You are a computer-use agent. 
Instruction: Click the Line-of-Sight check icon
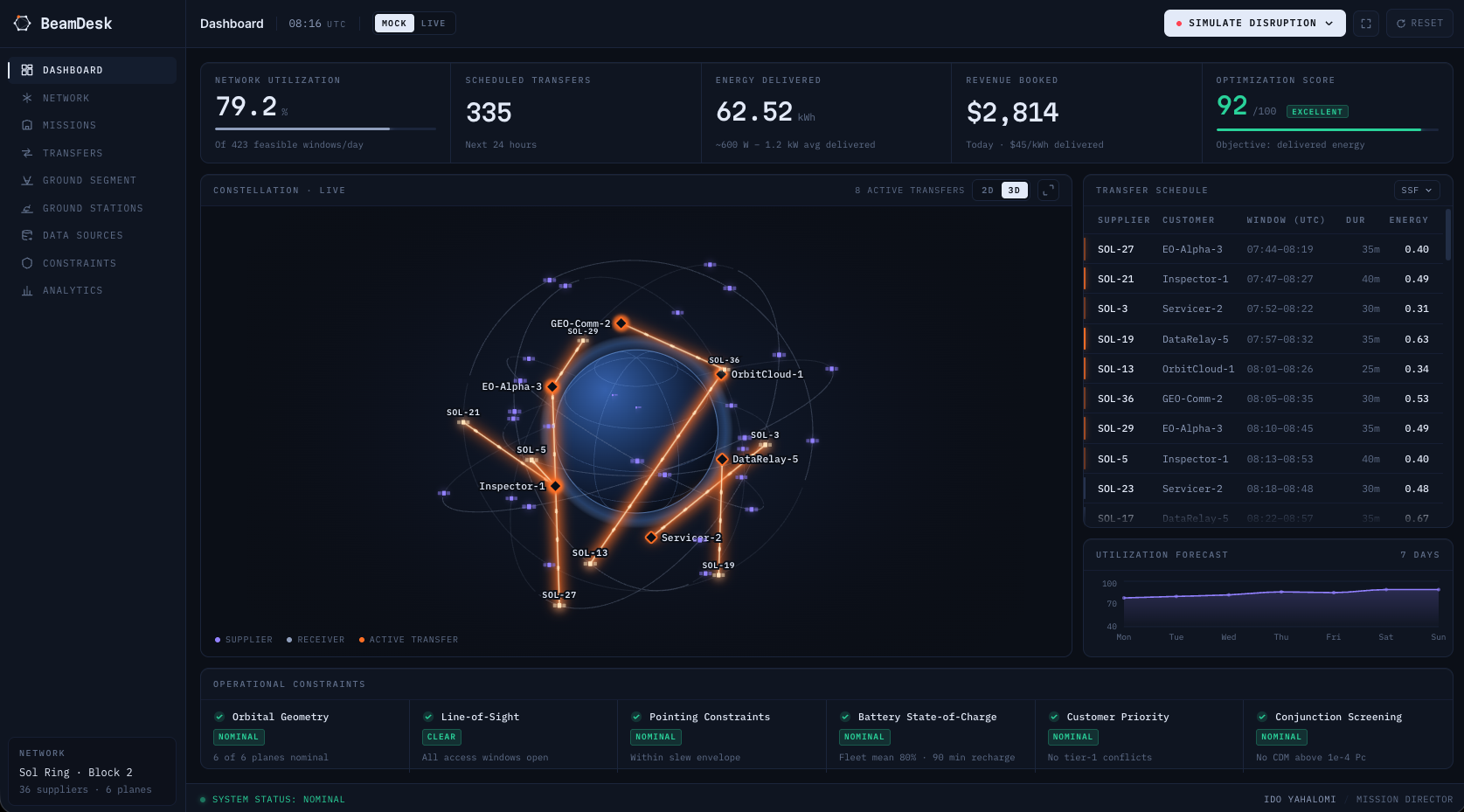pos(428,717)
